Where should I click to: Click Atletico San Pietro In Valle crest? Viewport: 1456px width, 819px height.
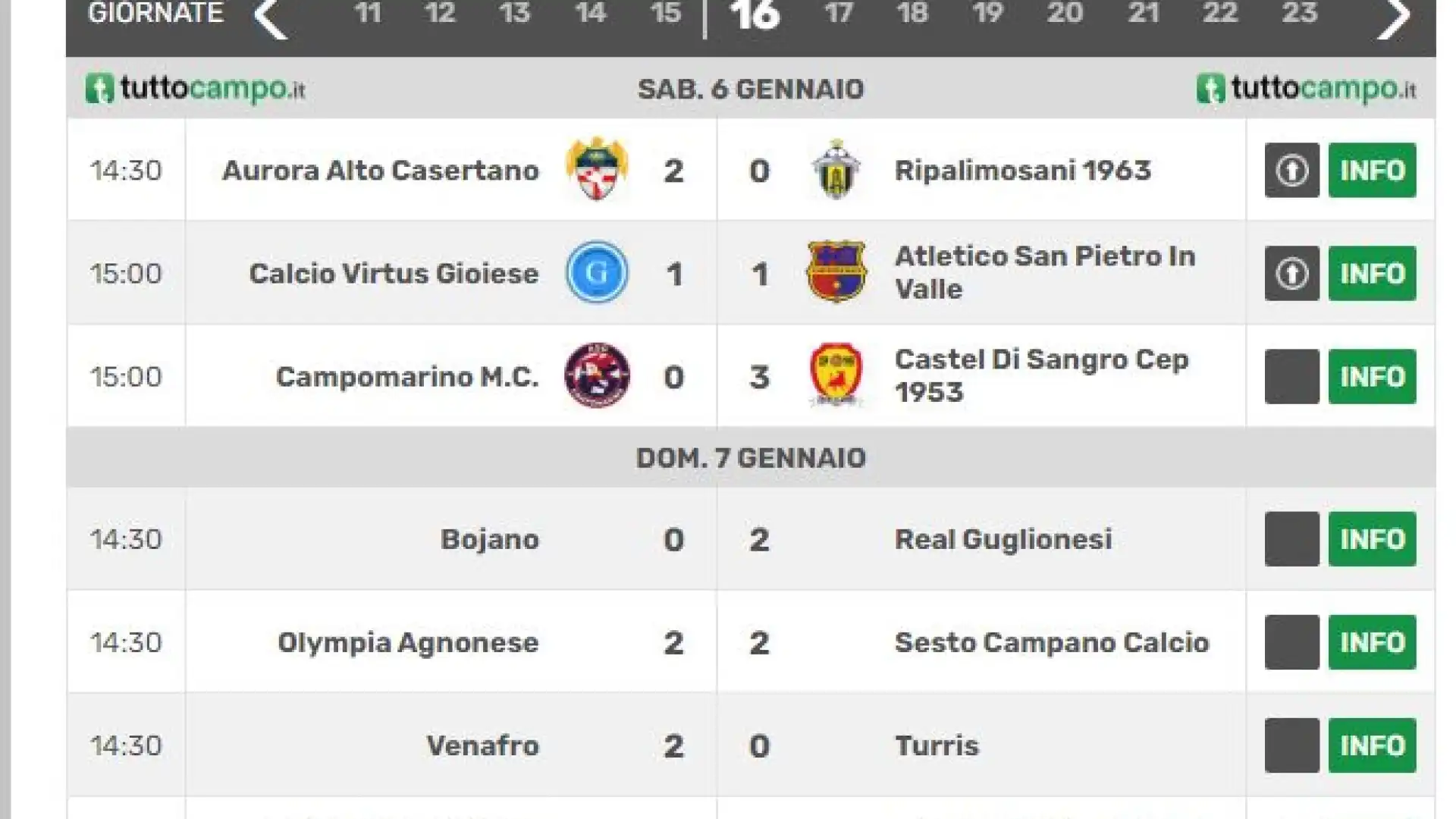click(836, 271)
